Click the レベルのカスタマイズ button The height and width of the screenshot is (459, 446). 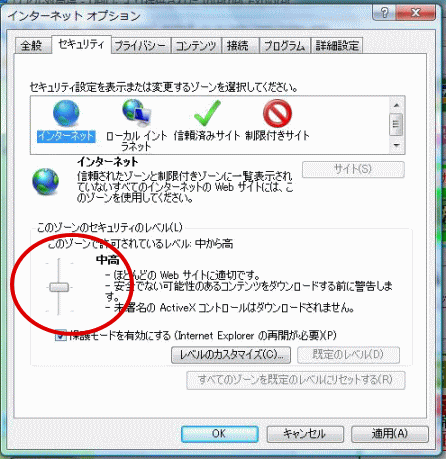tap(231, 355)
